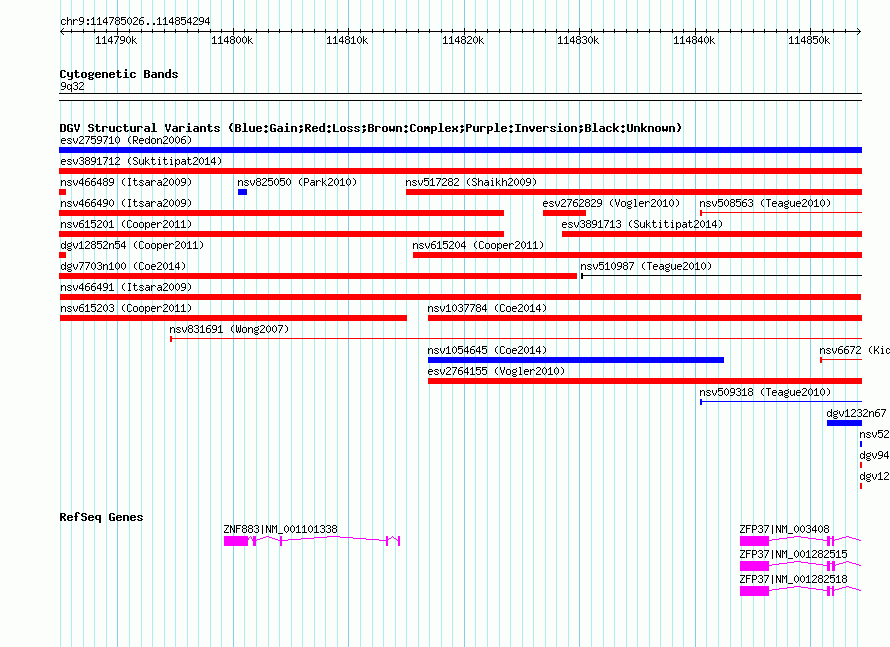Image resolution: width=890 pixels, height=647 pixels.
Task: Select the ZFP37 NM_003408 transcript glyph
Action: pyautogui.click(x=800, y=541)
